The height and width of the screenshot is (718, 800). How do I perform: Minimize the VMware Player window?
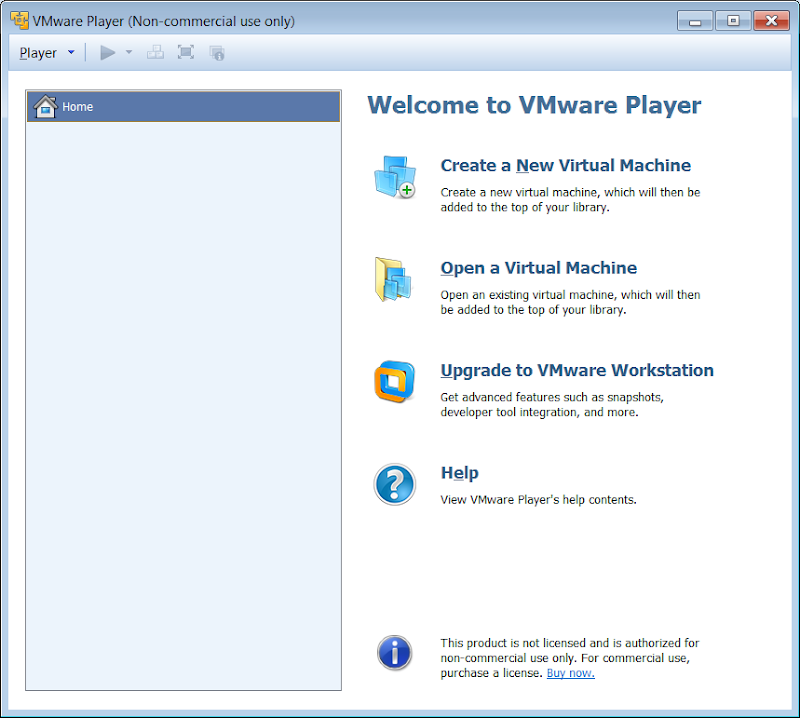click(695, 21)
